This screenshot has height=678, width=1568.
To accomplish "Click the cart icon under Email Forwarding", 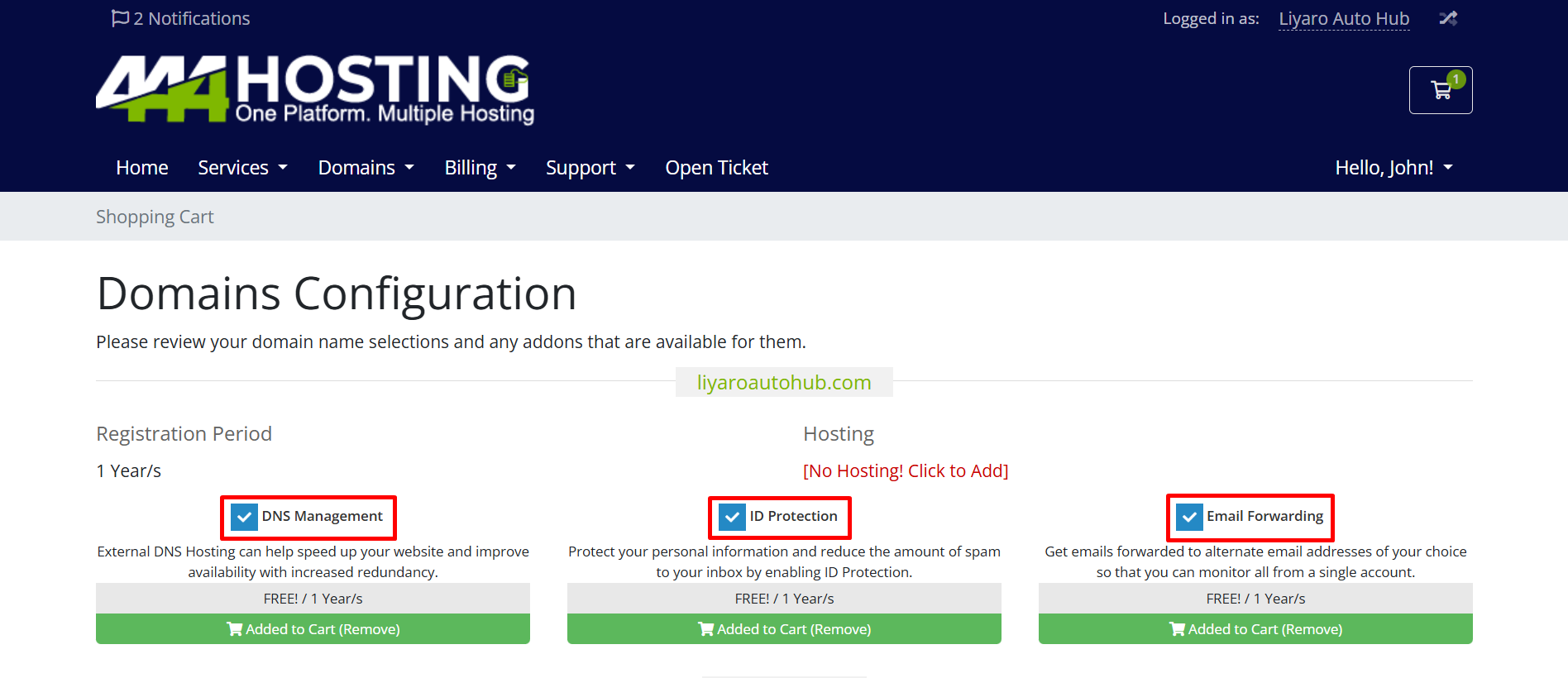I will tap(1177, 629).
